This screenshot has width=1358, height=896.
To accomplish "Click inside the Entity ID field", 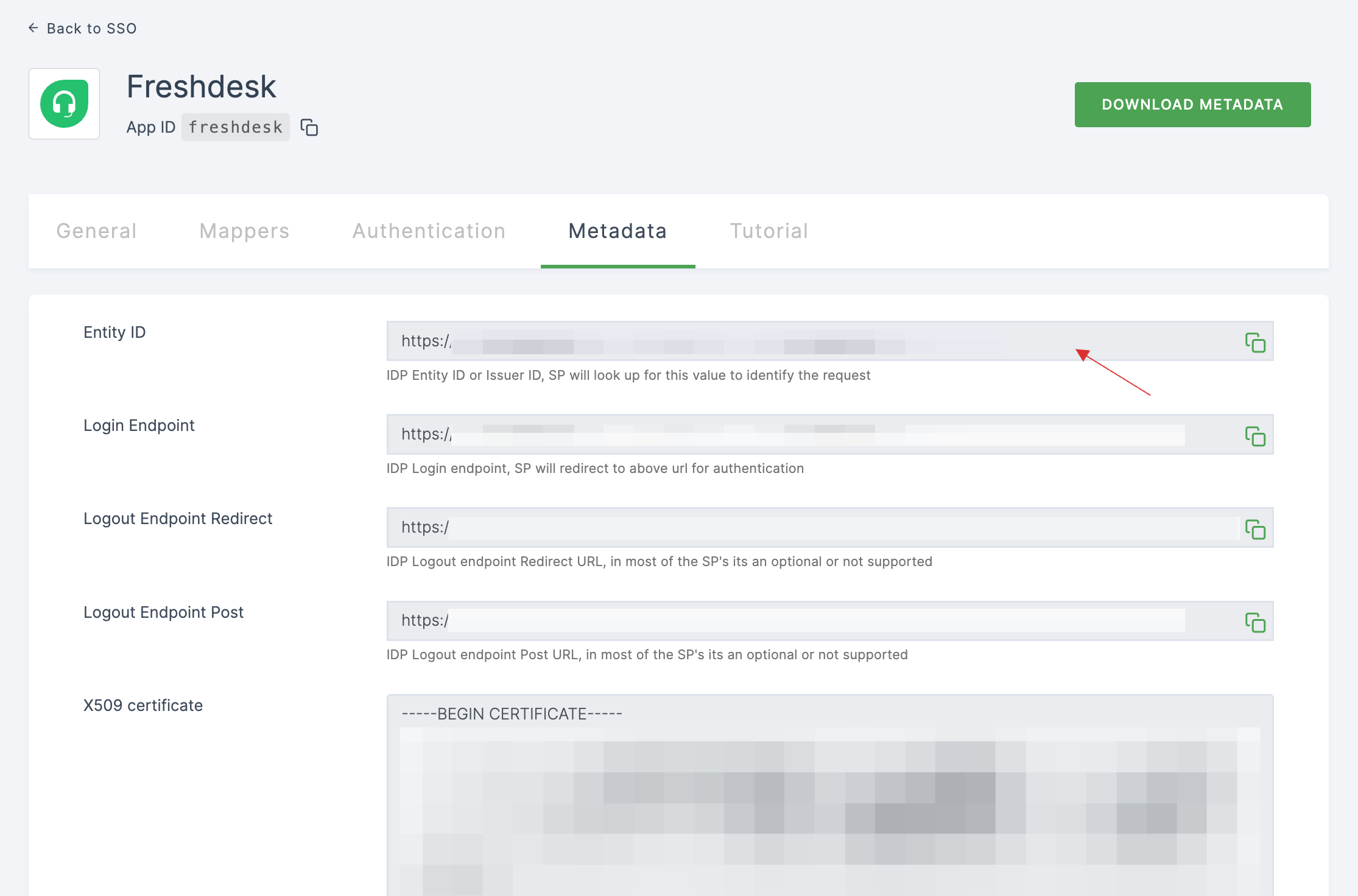I will coord(830,341).
